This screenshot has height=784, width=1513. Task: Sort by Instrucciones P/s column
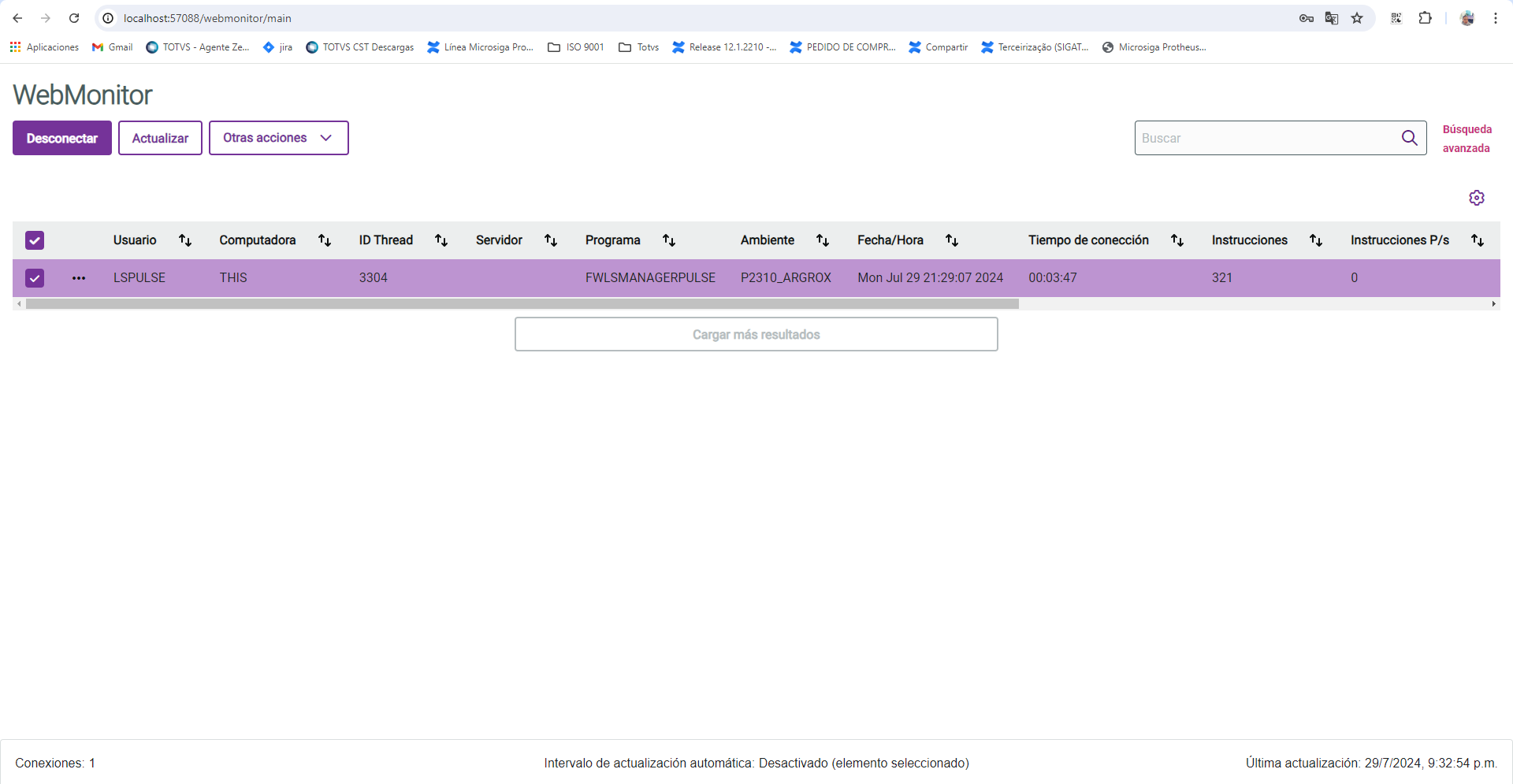(1478, 240)
